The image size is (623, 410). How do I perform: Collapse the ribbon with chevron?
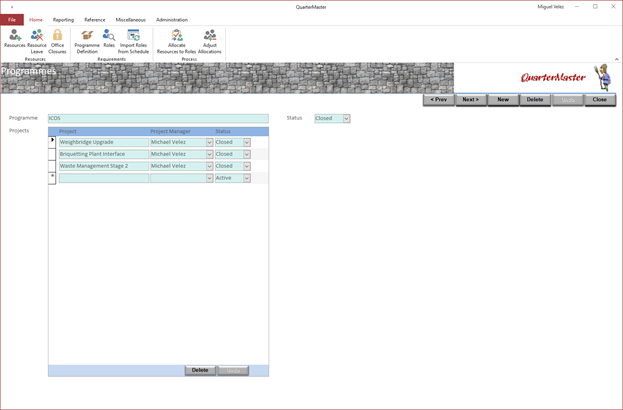coord(617,59)
